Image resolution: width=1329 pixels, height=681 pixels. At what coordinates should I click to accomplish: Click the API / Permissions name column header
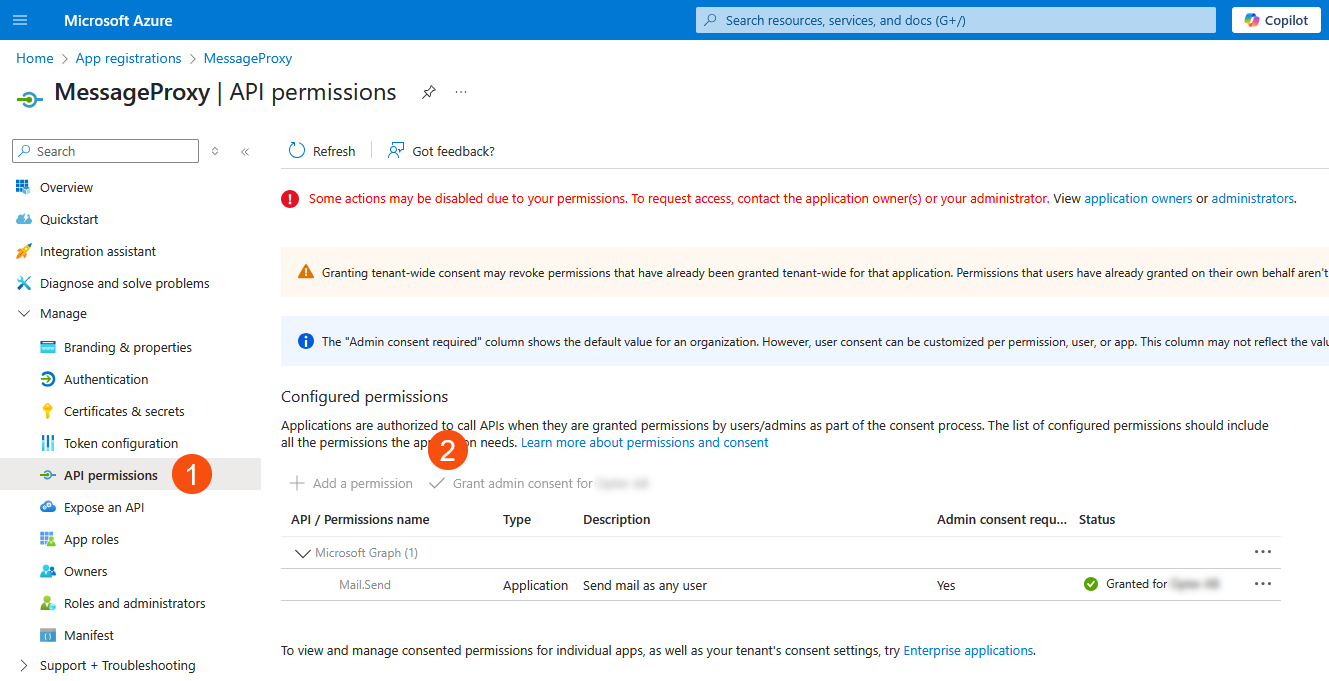(360, 519)
